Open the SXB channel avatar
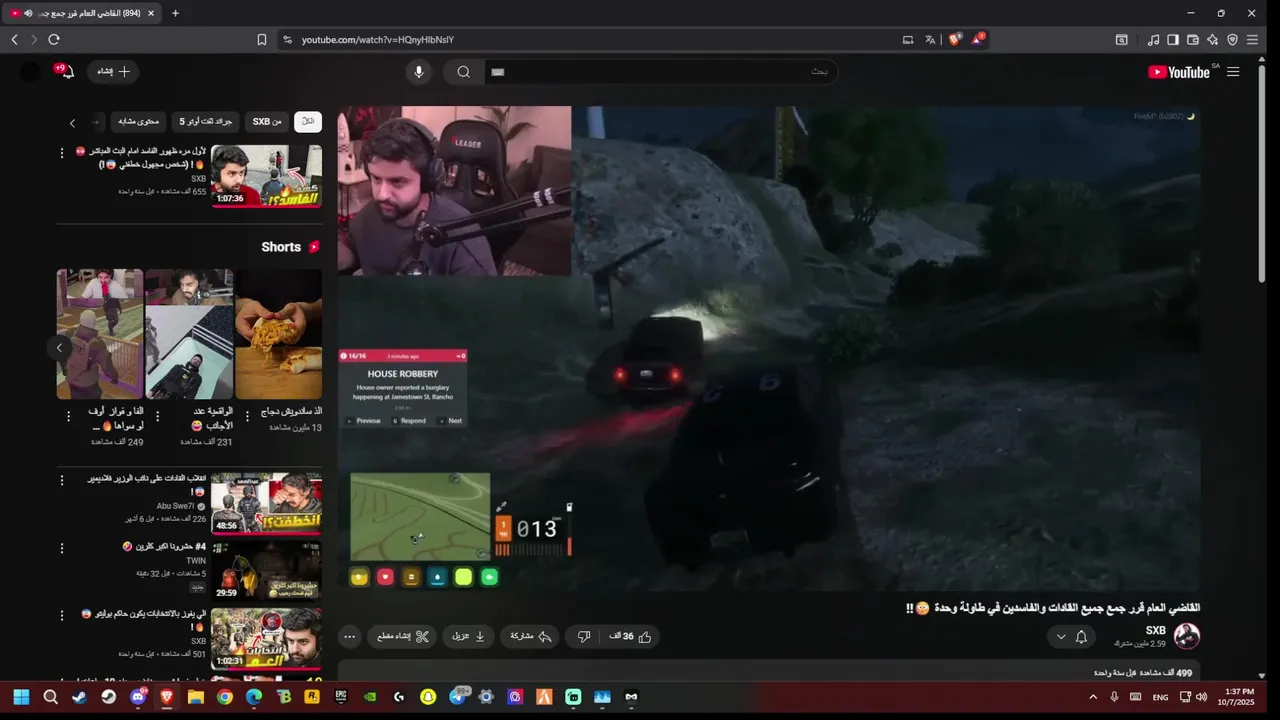Screen dimensions: 1280x720 pyautogui.click(x=1187, y=636)
